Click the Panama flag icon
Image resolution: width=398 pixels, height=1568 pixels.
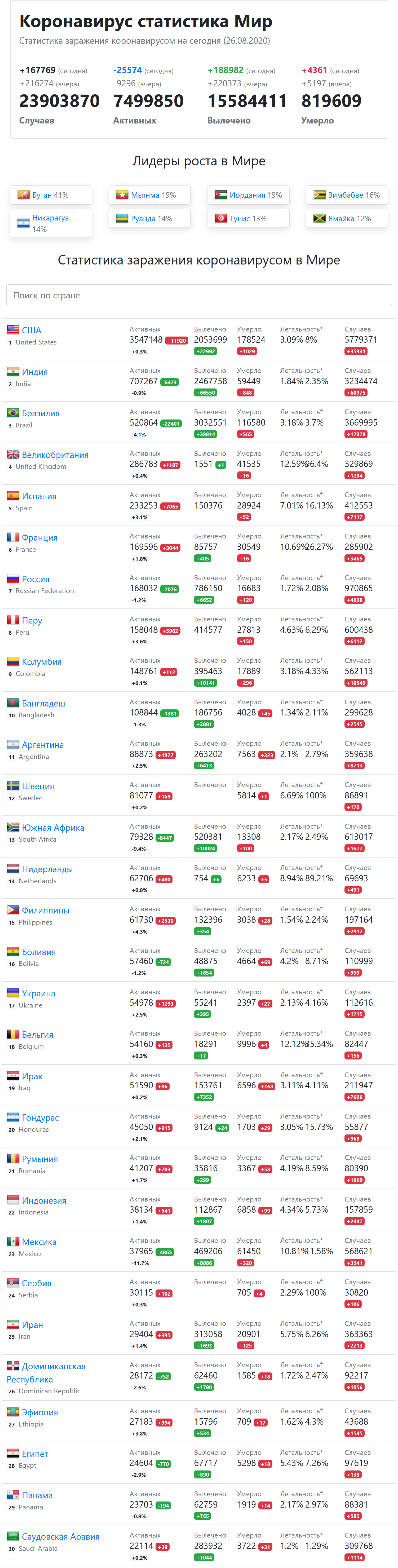(13, 1494)
